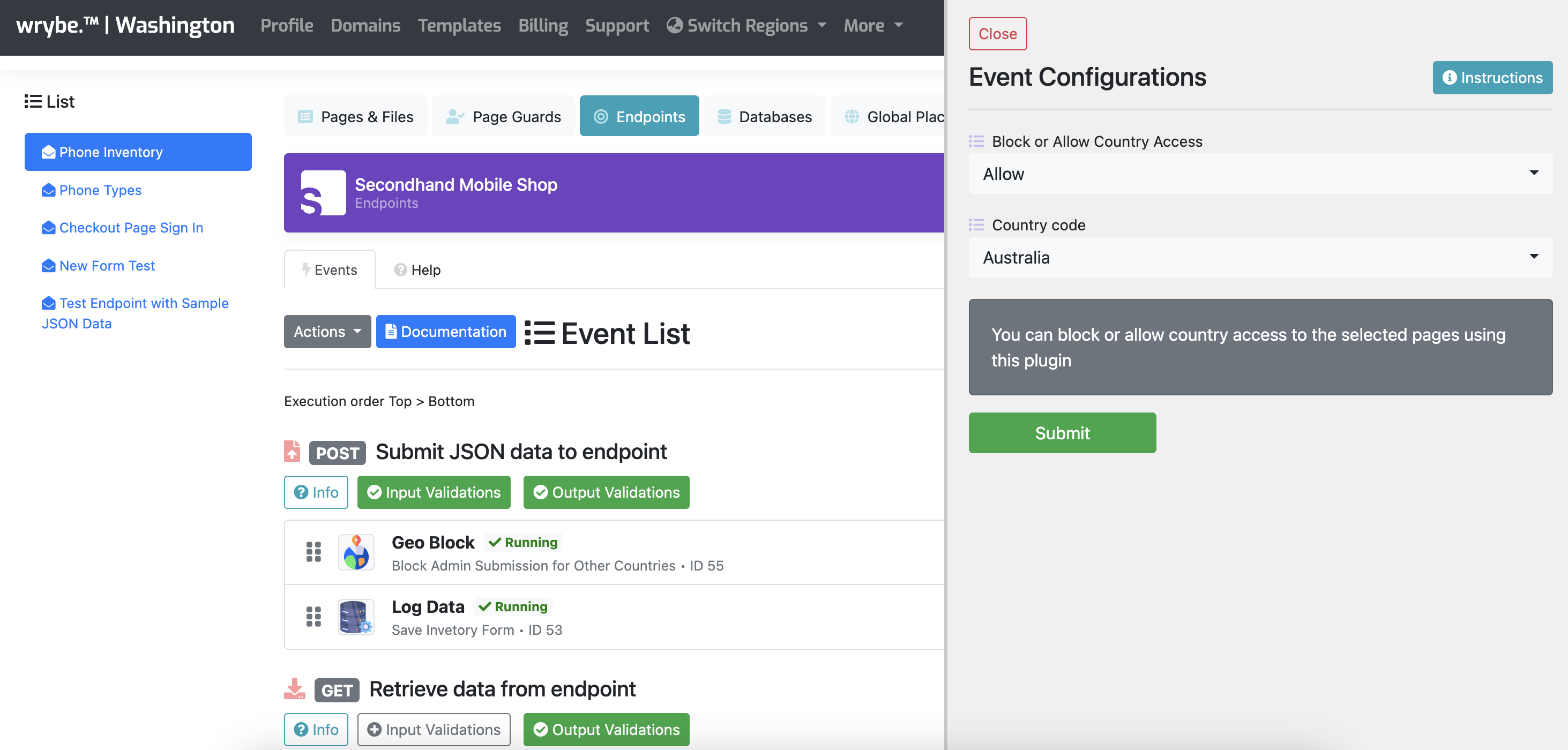Click the Geo Block plugin icon
1568x750 pixels.
(355, 552)
